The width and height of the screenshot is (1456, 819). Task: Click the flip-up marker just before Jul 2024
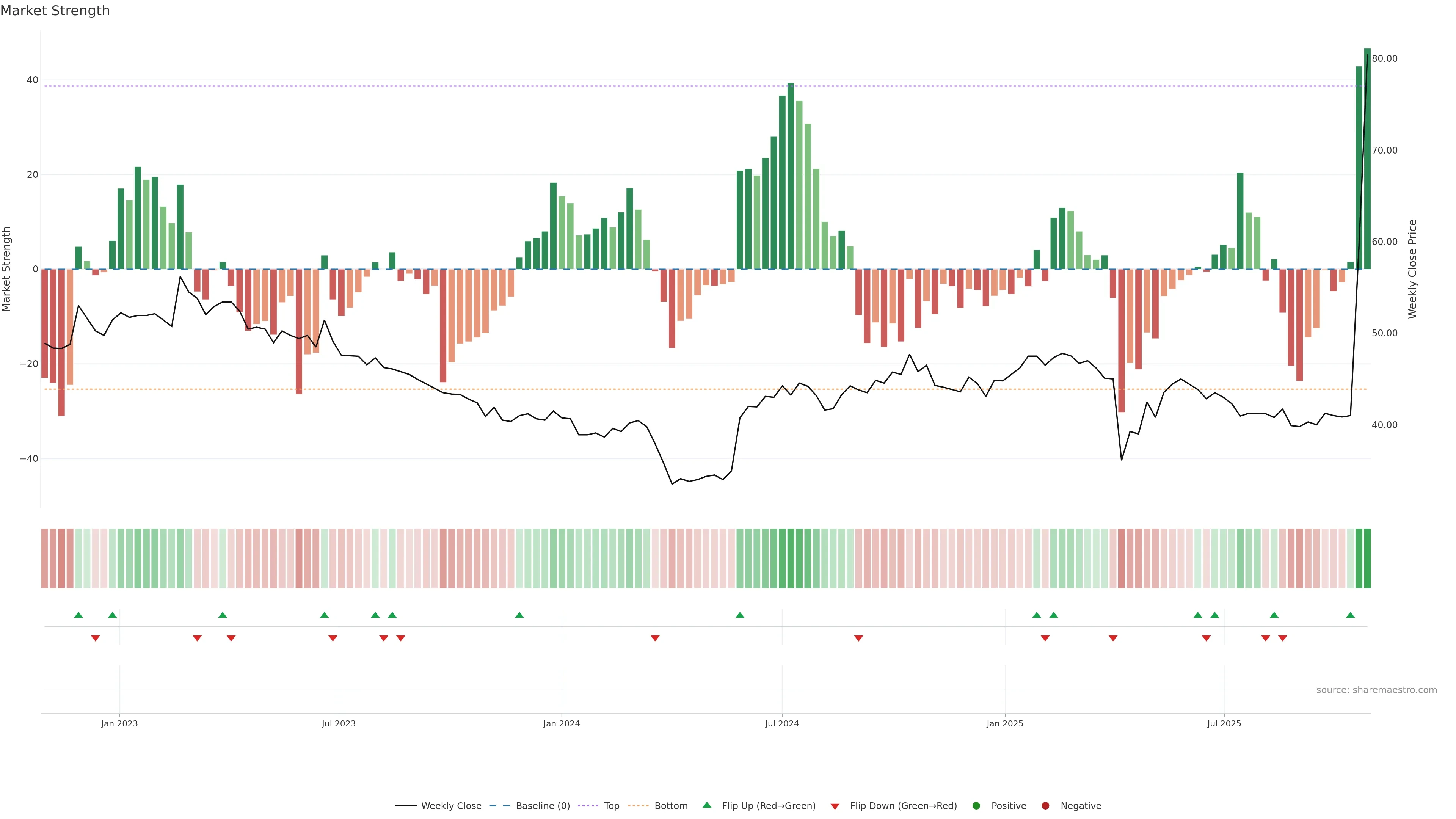point(740,615)
